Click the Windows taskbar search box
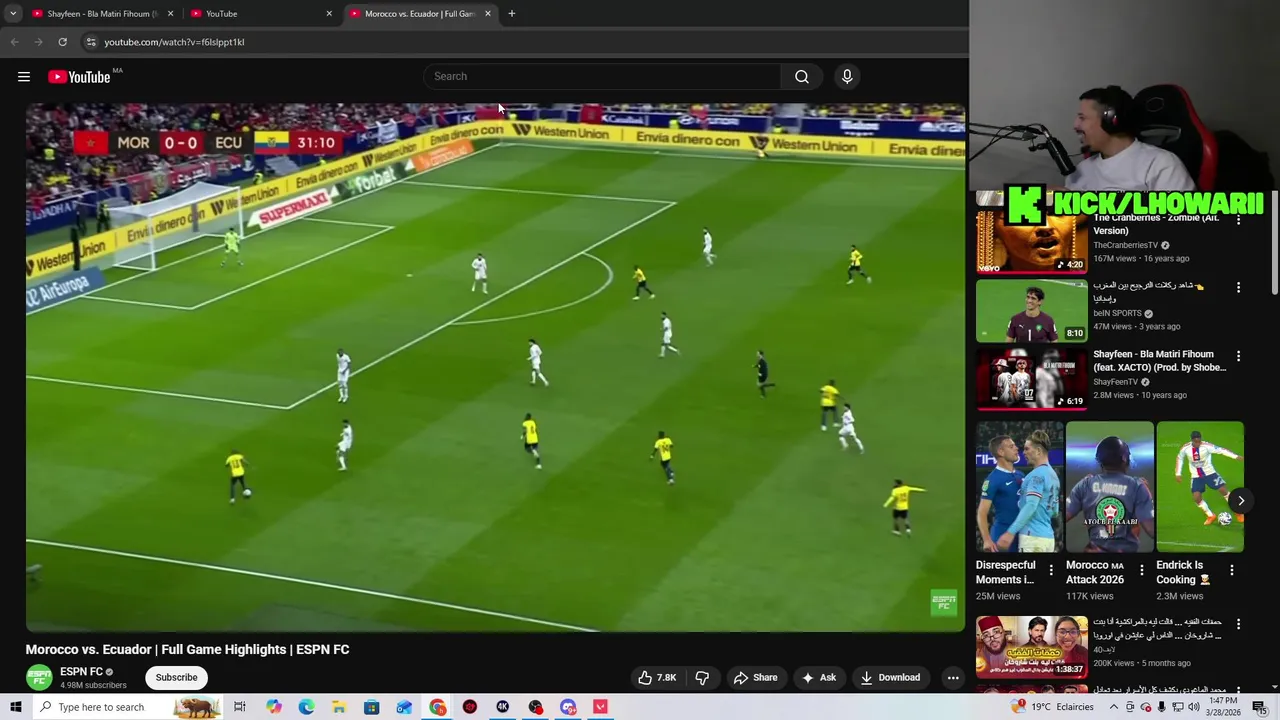The image size is (1280, 720). pyautogui.click(x=128, y=707)
